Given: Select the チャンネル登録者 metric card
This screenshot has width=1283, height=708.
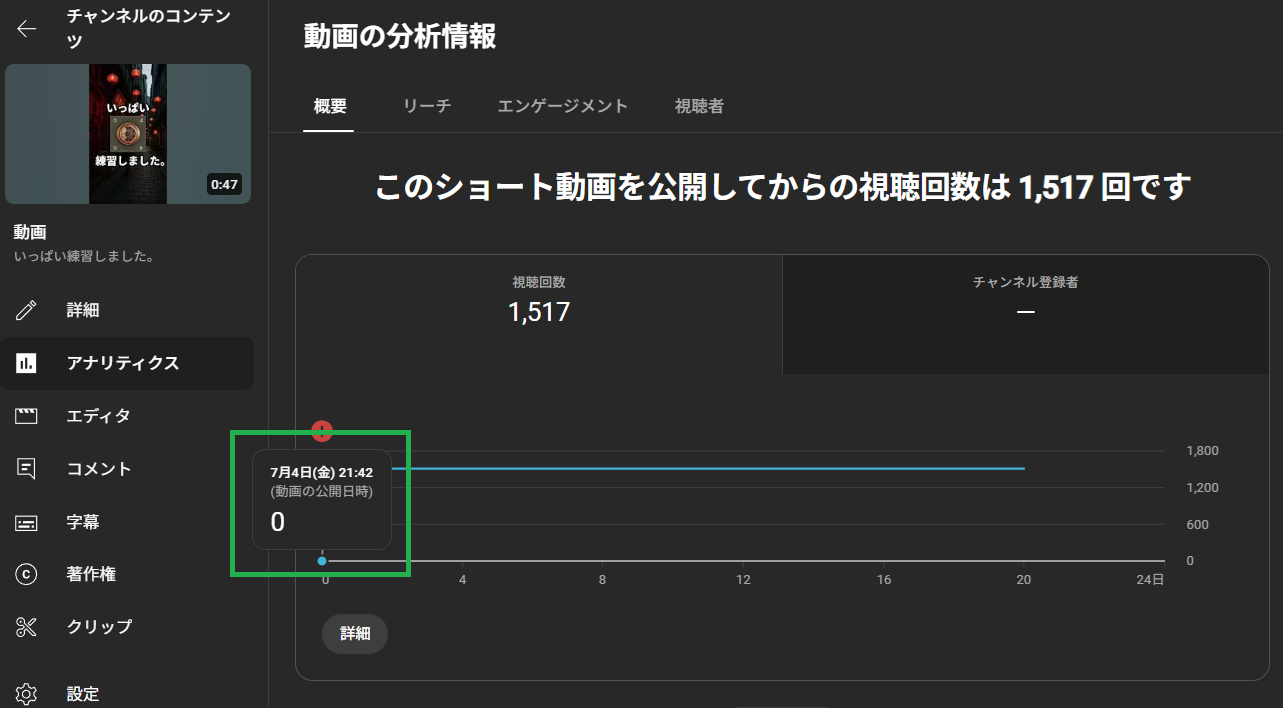Looking at the screenshot, I should [x=1026, y=314].
